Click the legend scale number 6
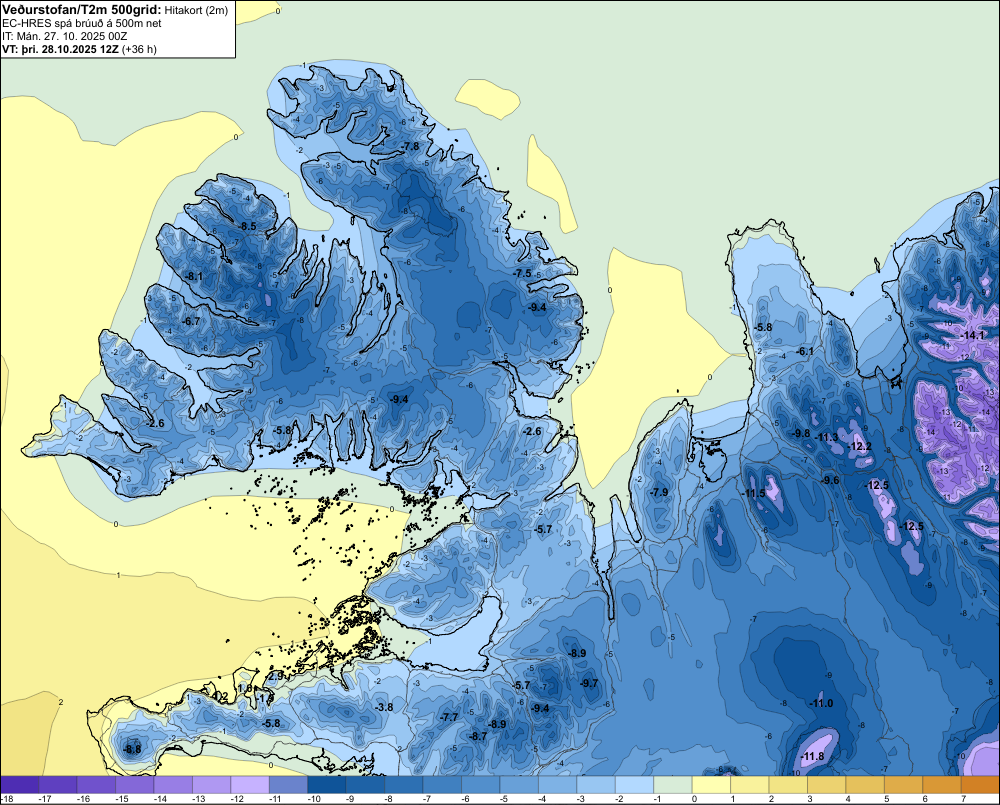Viewport: 1000px width, 805px height. tap(925, 799)
